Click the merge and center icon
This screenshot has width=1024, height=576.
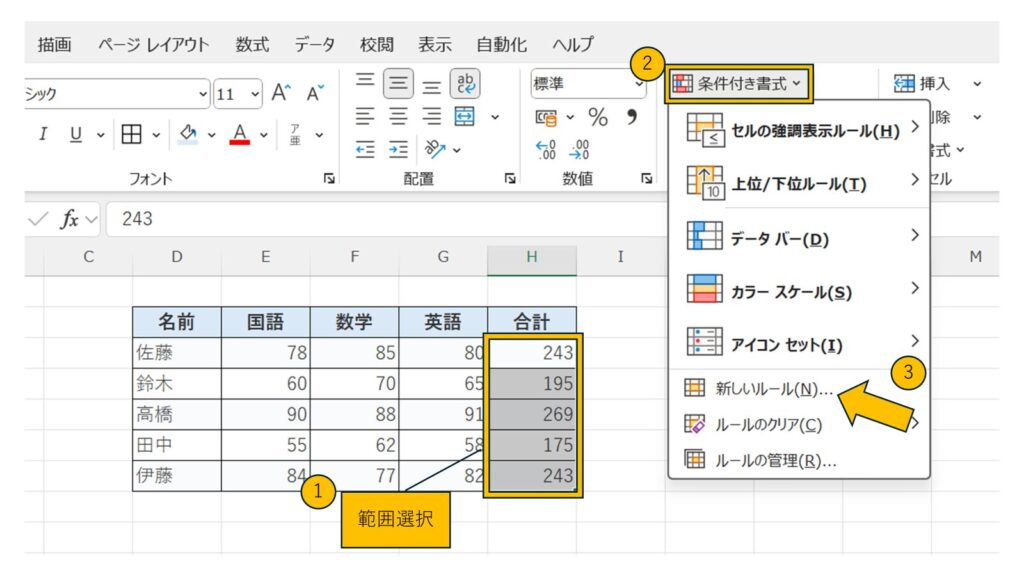click(465, 117)
